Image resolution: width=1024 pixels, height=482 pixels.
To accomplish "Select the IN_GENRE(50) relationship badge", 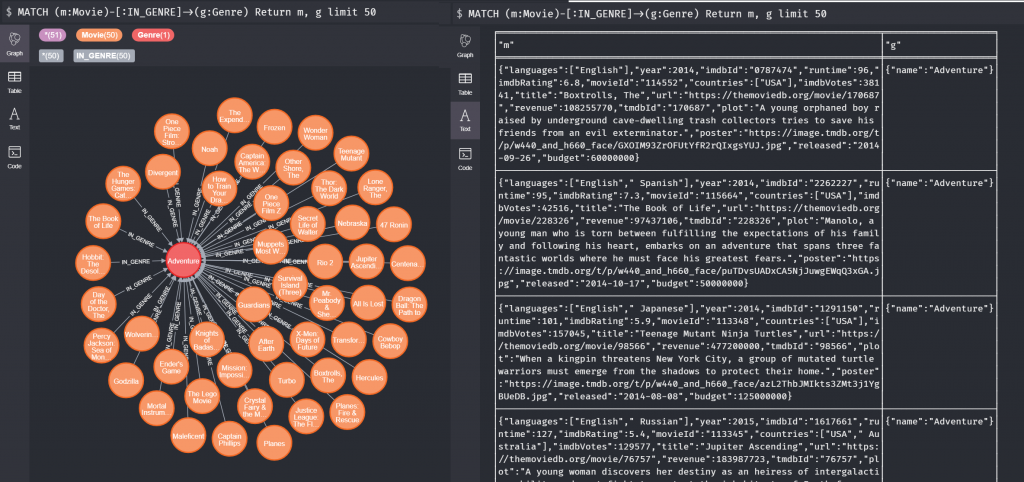I will (104, 56).
